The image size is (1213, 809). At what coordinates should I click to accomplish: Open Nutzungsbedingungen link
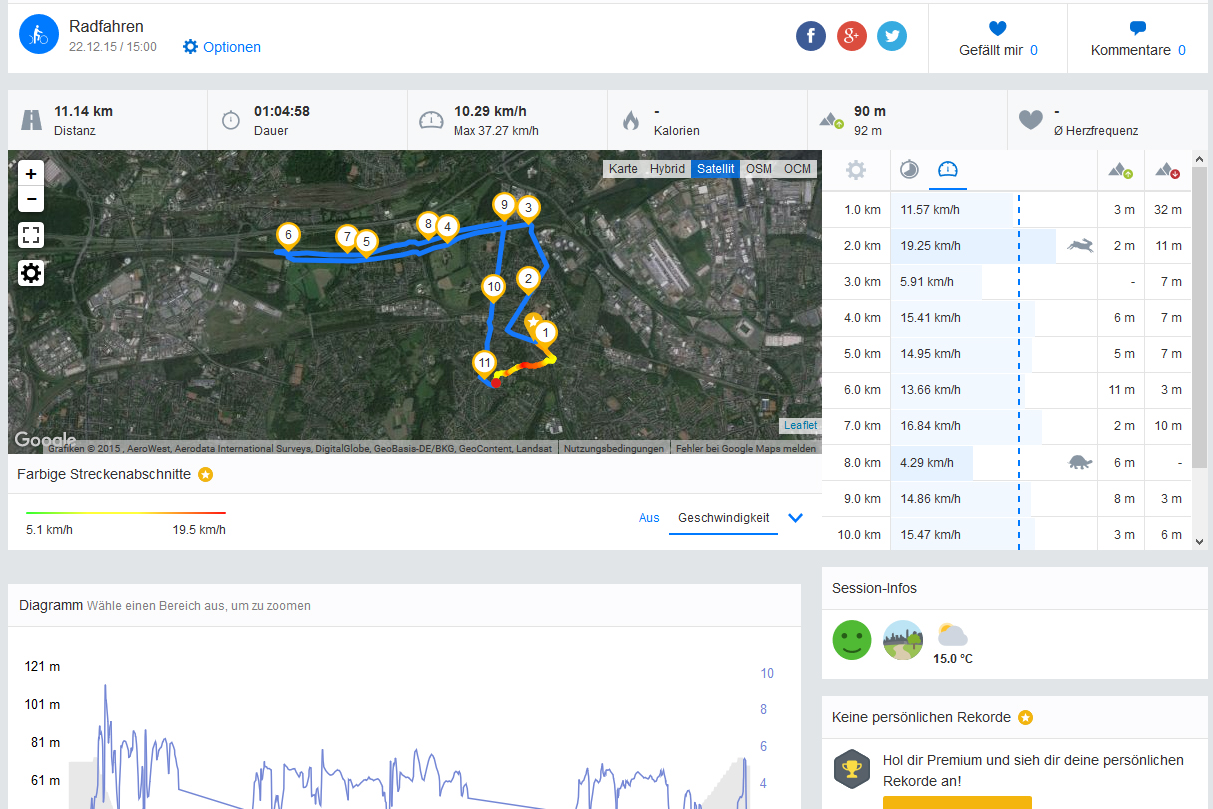(614, 449)
